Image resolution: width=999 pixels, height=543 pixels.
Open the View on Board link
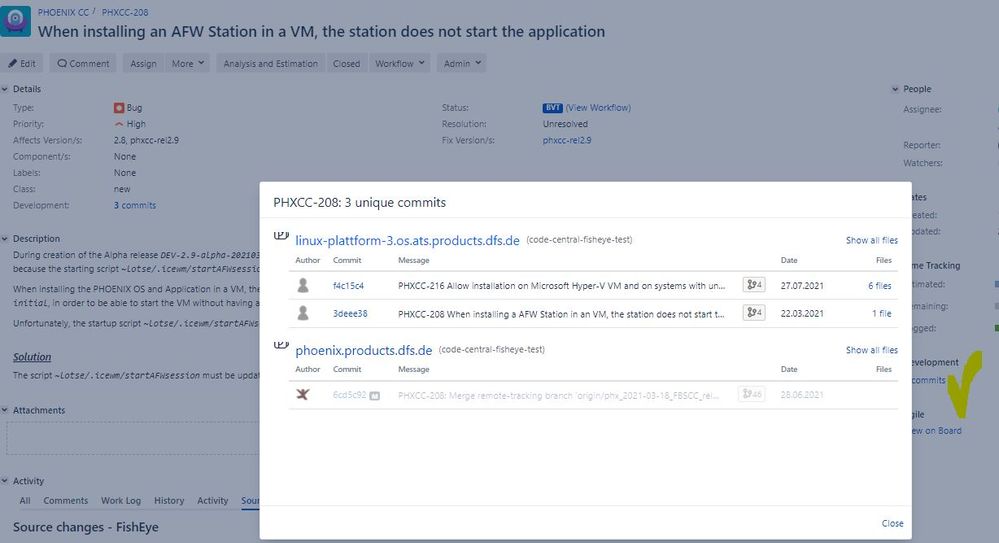coord(936,431)
